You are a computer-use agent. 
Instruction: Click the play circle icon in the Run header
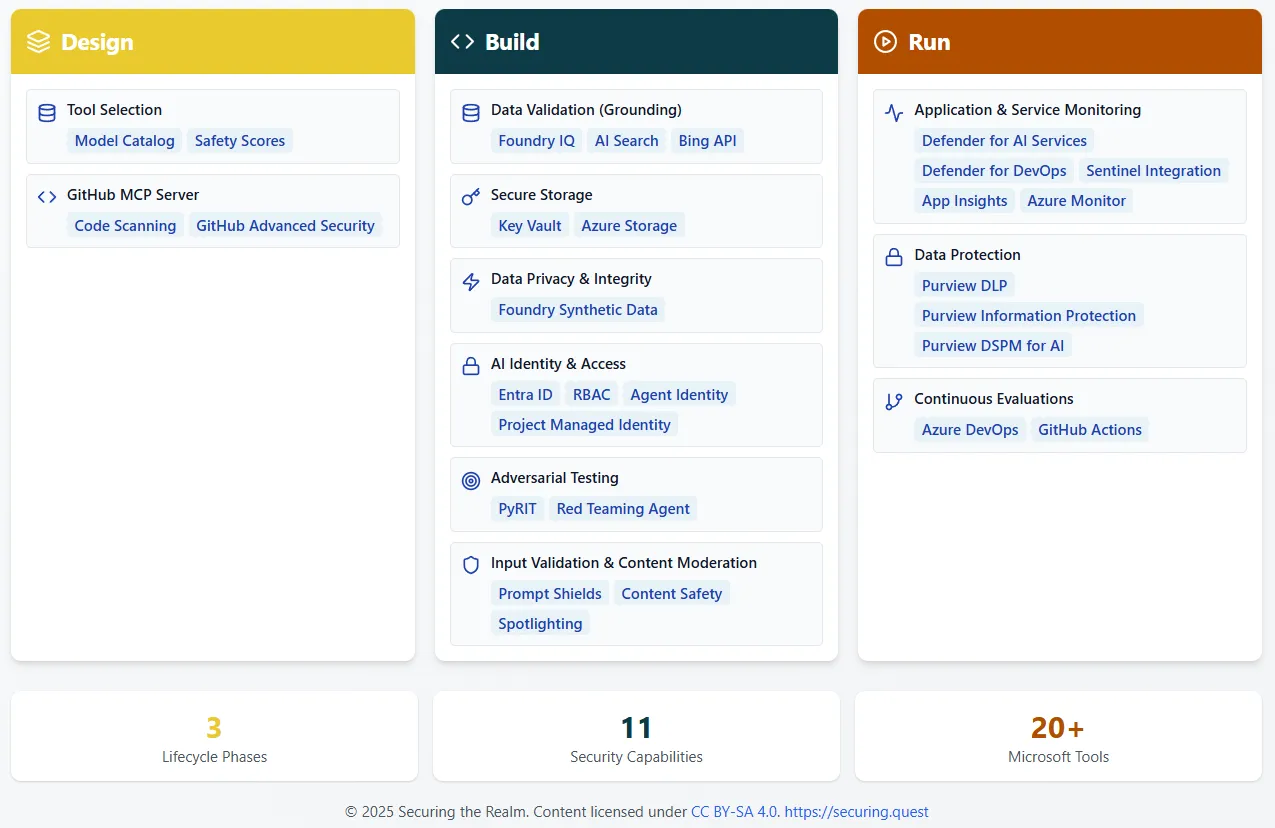click(885, 41)
